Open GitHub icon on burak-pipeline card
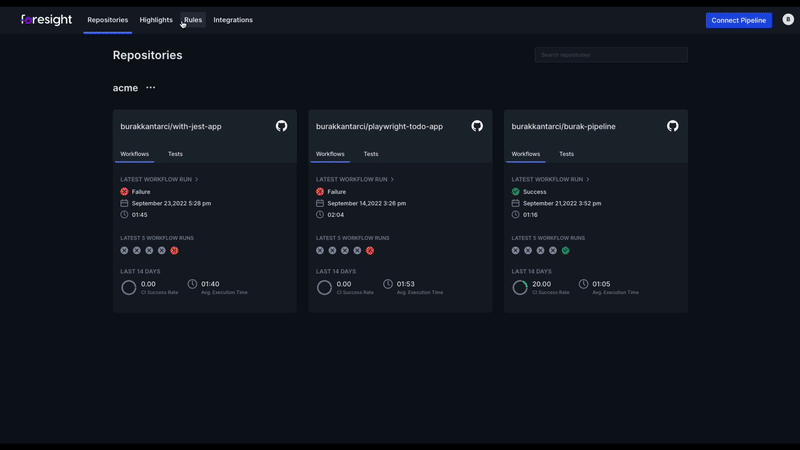The height and width of the screenshot is (450, 800). tap(673, 126)
